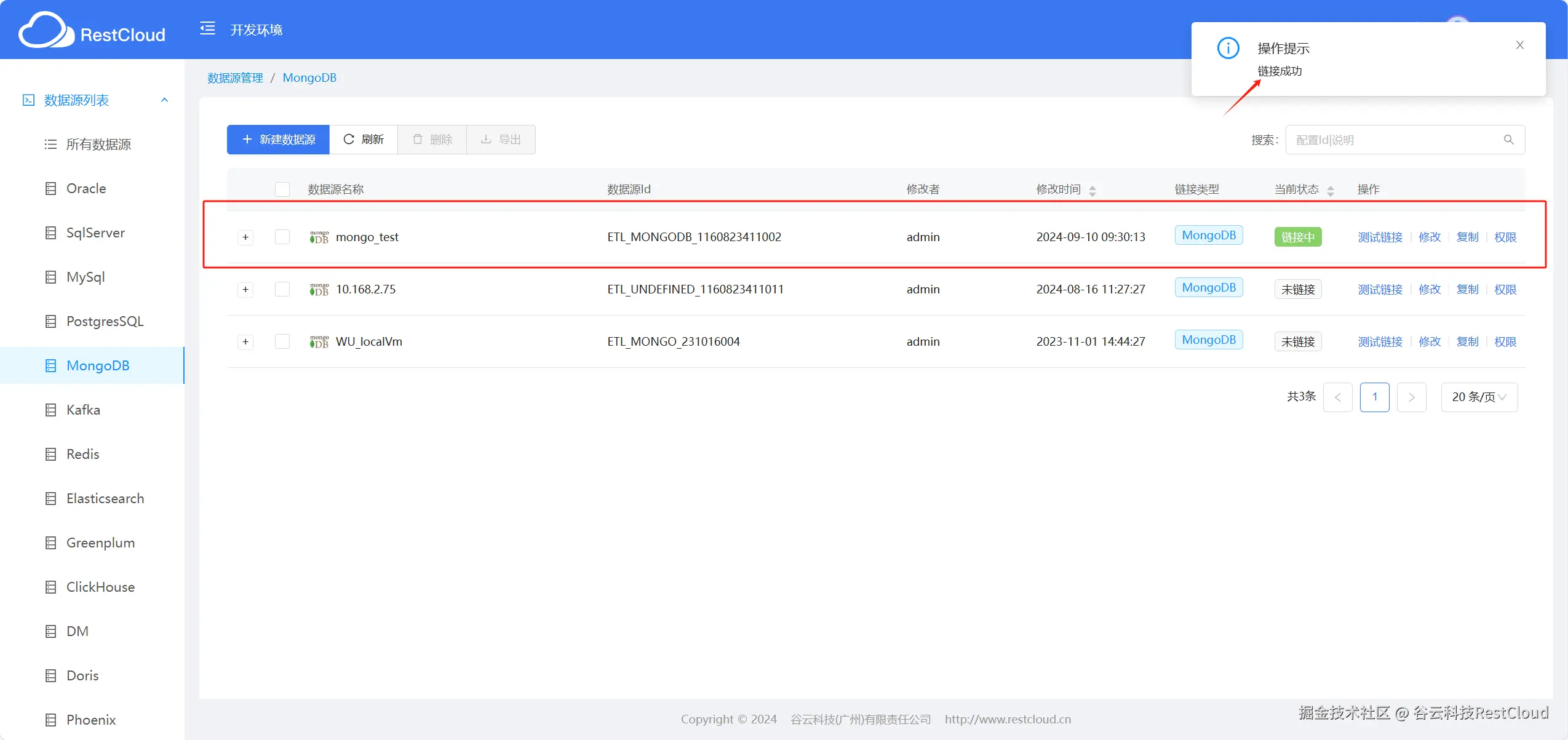Click the Phoenix sidebar icon
This screenshot has width=1568, height=740.
(x=51, y=720)
